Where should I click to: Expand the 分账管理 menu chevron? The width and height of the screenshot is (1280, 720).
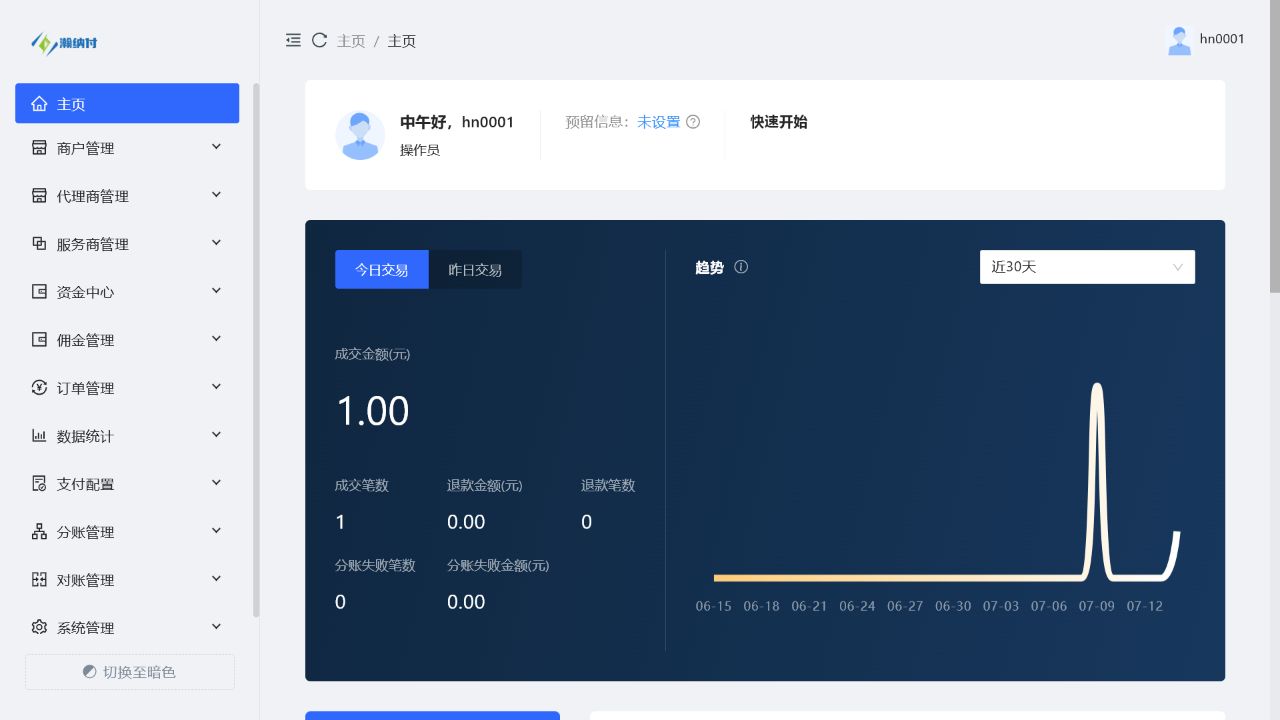tap(216, 531)
